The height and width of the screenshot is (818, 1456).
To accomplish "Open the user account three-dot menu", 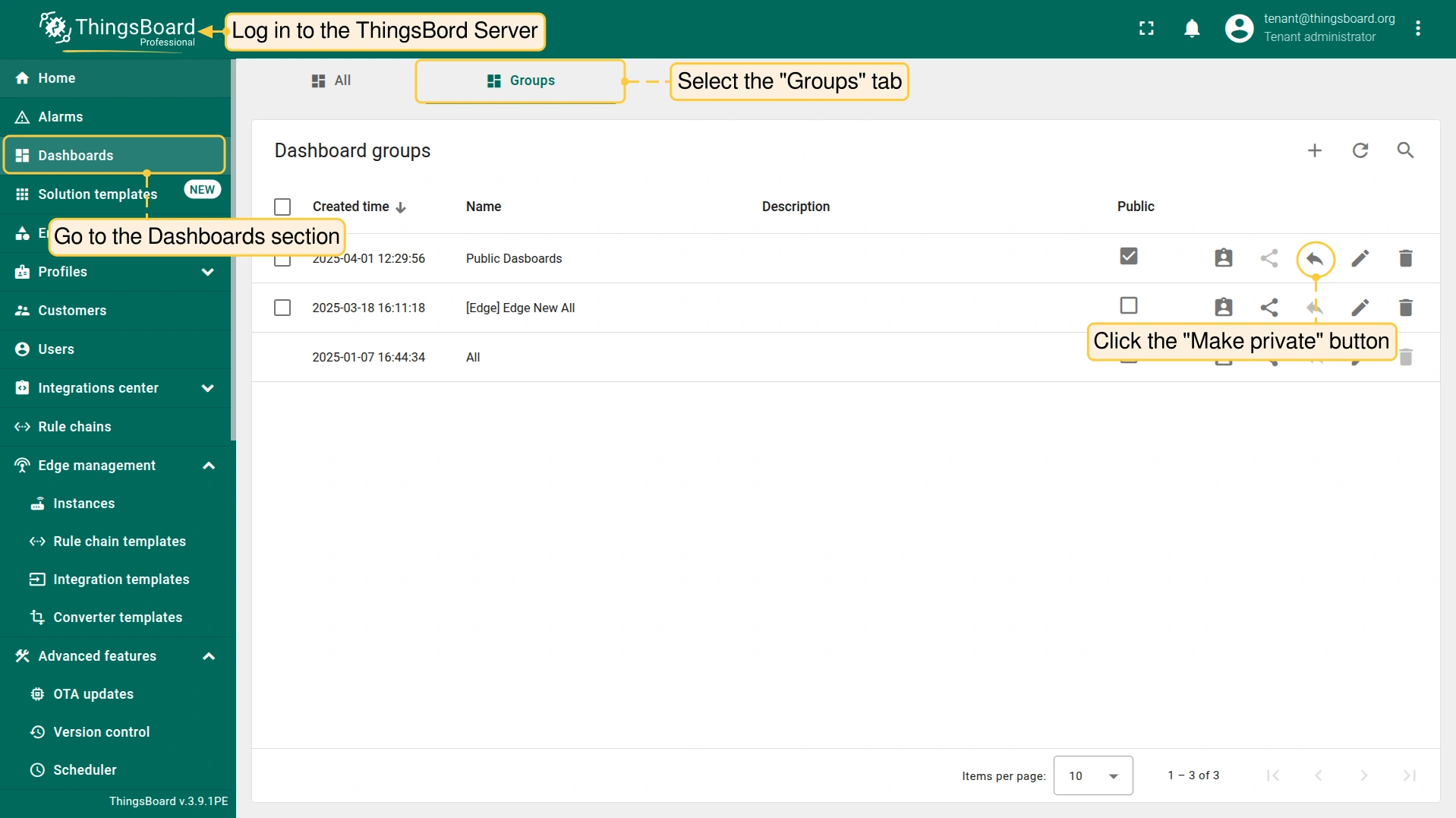I will pyautogui.click(x=1417, y=29).
